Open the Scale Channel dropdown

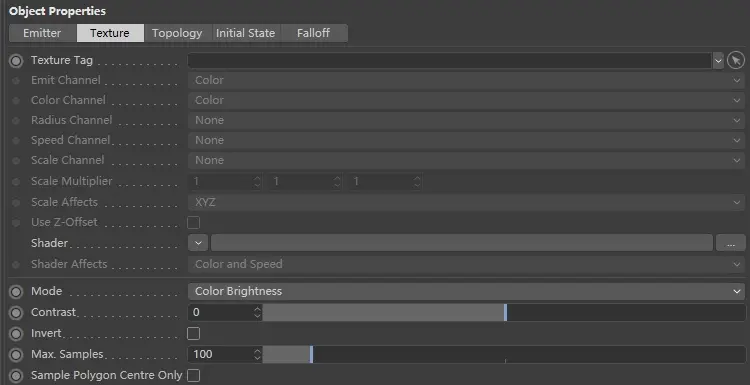pos(466,161)
